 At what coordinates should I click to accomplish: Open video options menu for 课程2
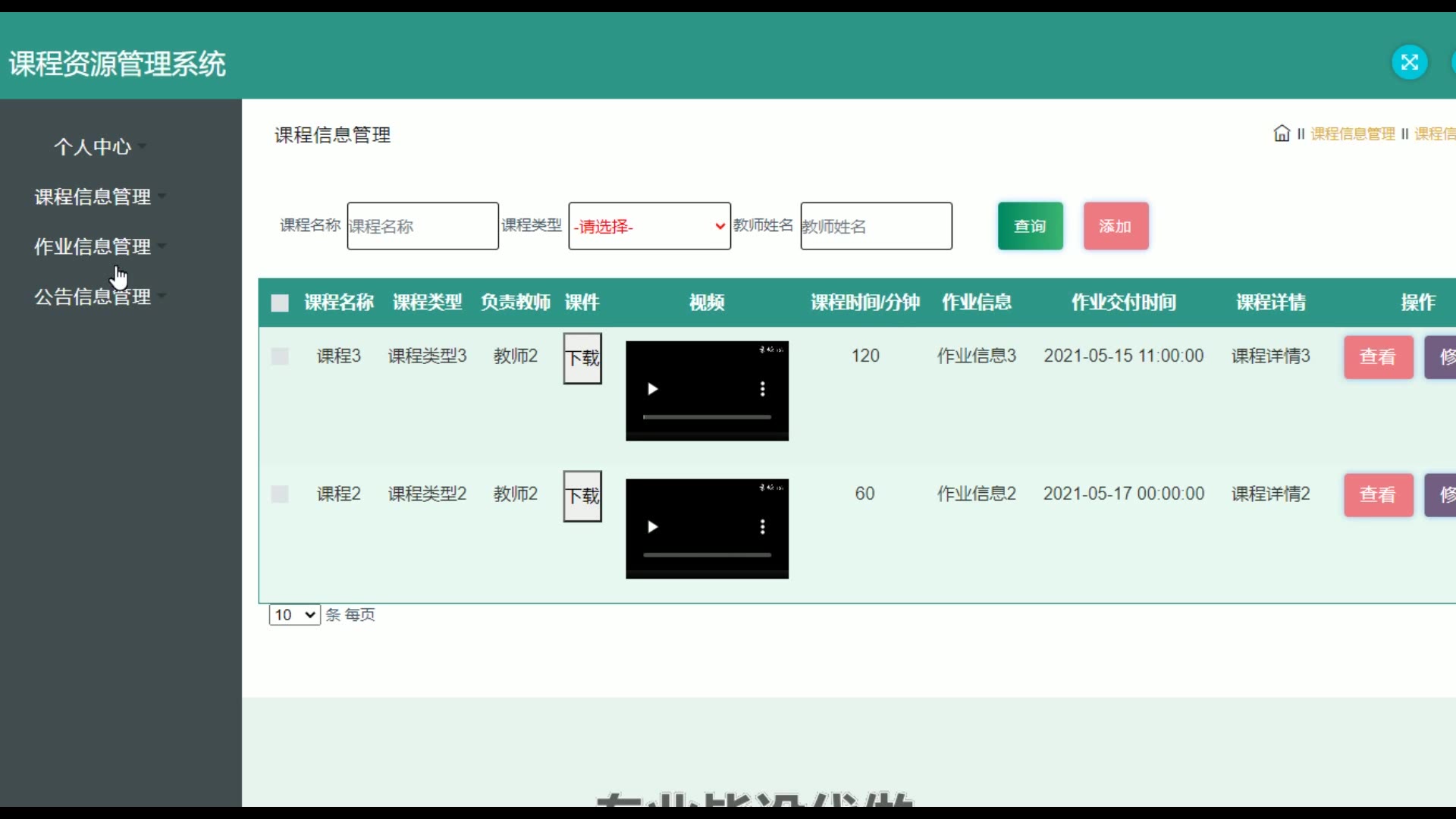point(762,527)
